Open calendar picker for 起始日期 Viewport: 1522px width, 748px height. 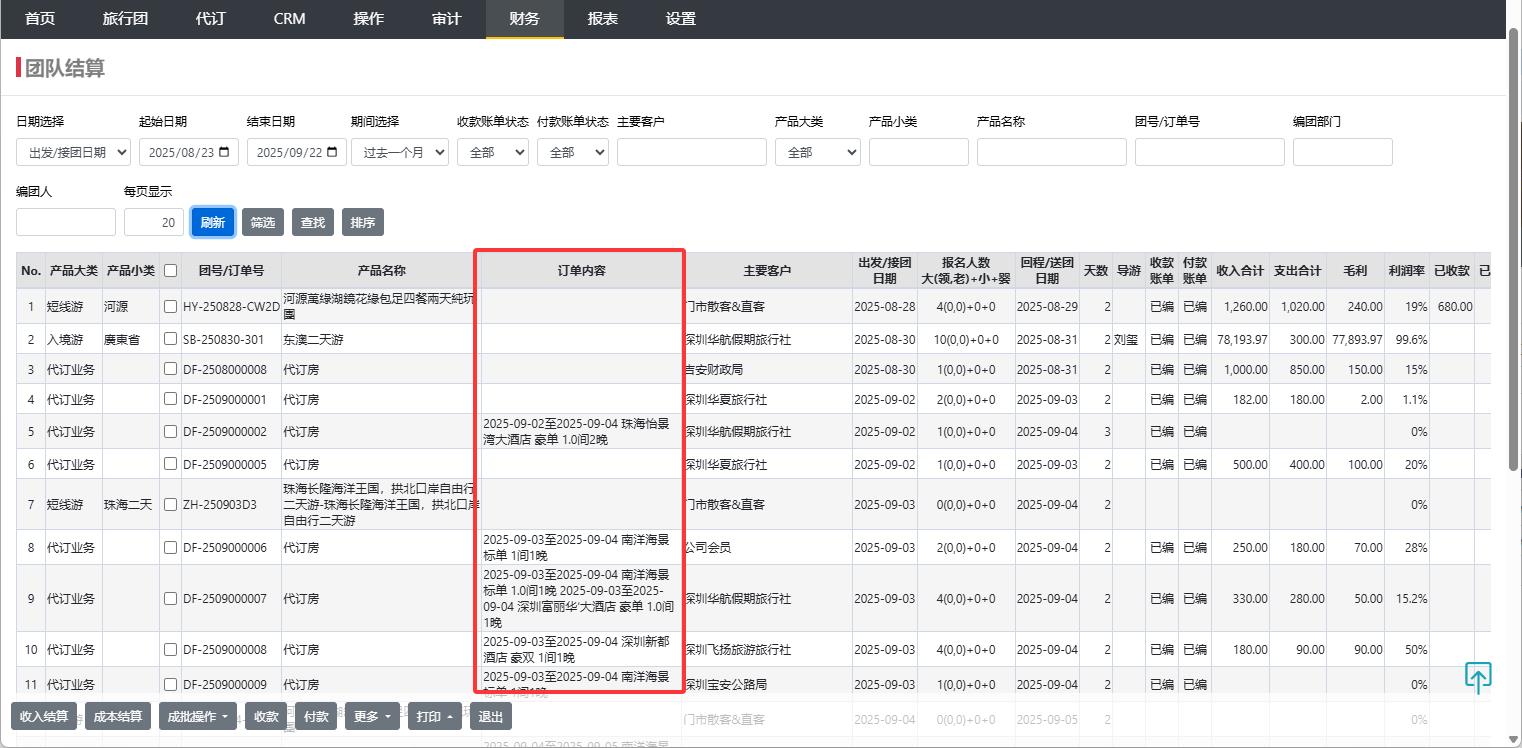pos(223,152)
